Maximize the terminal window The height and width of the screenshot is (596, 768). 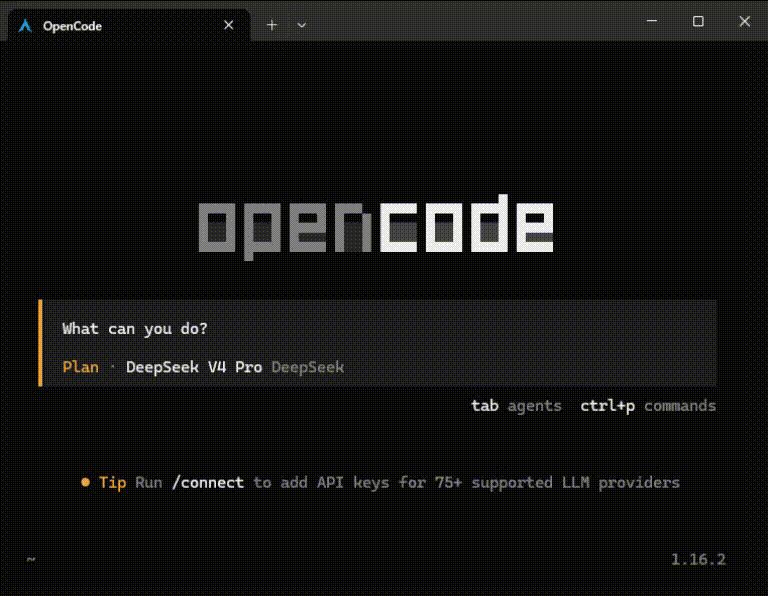(698, 21)
